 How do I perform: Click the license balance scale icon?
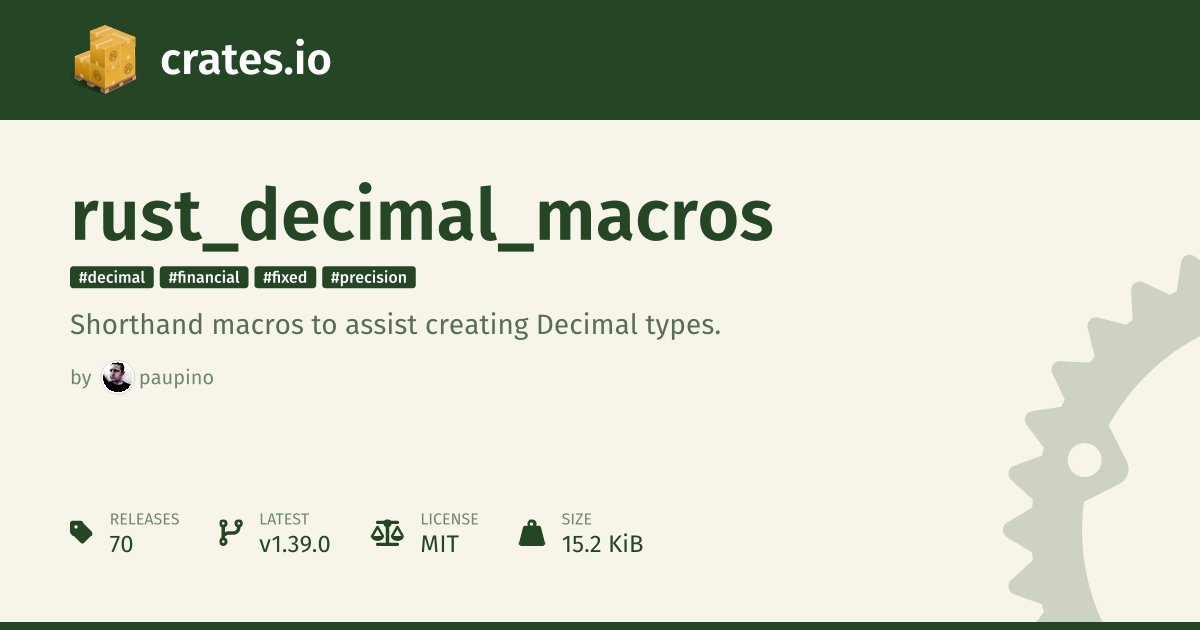point(386,532)
